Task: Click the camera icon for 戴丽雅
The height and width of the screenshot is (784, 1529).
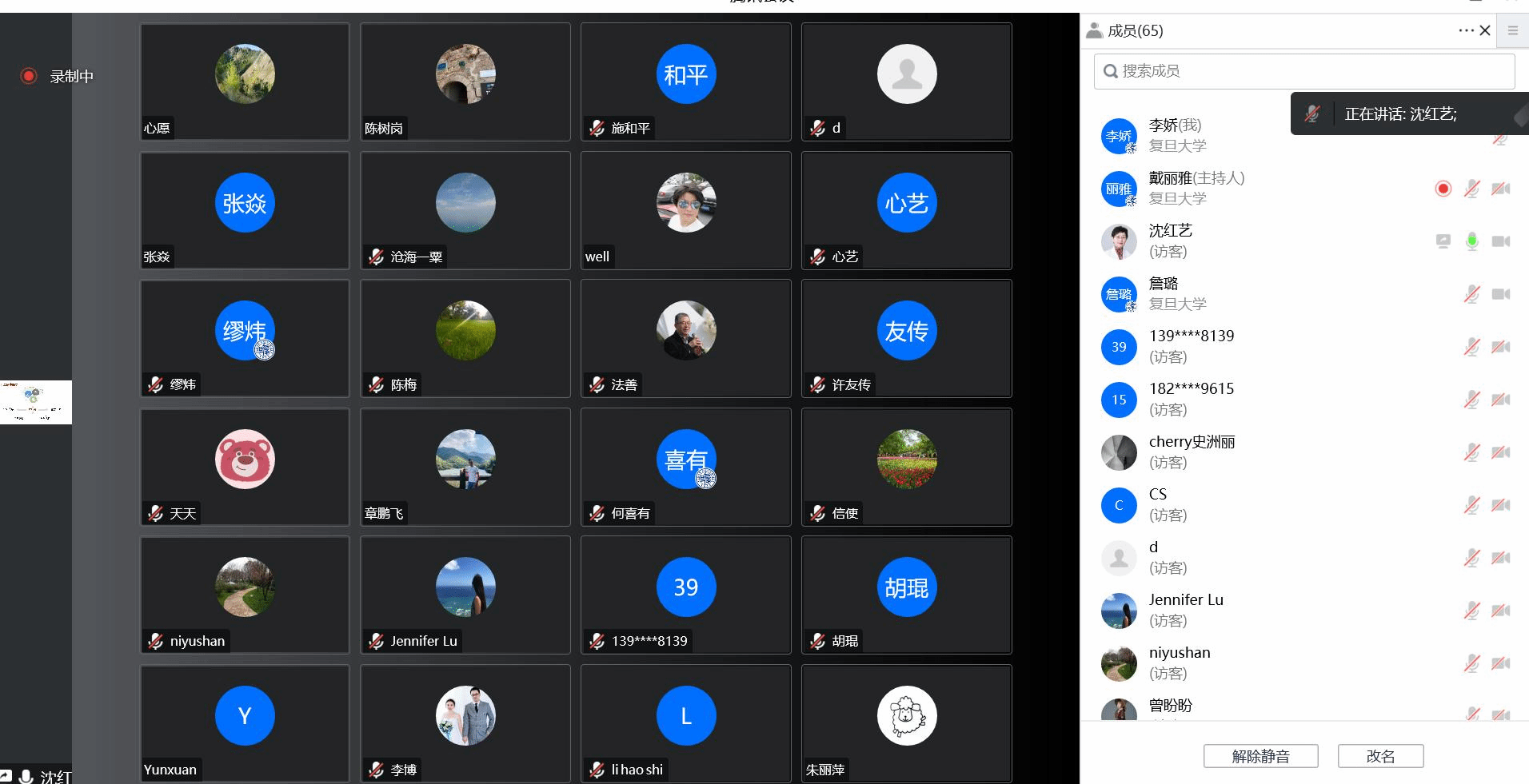Action: coord(1501,189)
